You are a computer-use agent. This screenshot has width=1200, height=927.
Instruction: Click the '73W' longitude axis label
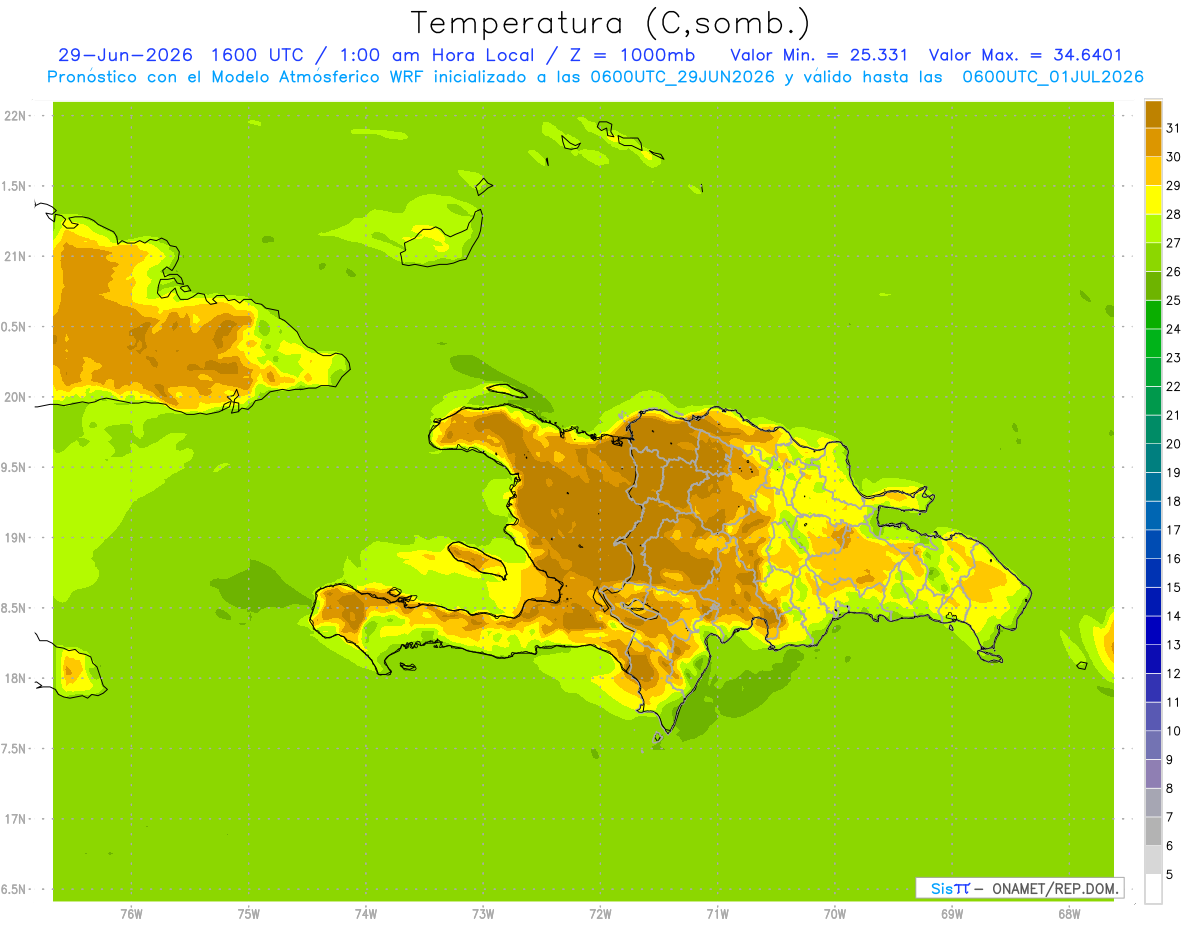pos(483,914)
